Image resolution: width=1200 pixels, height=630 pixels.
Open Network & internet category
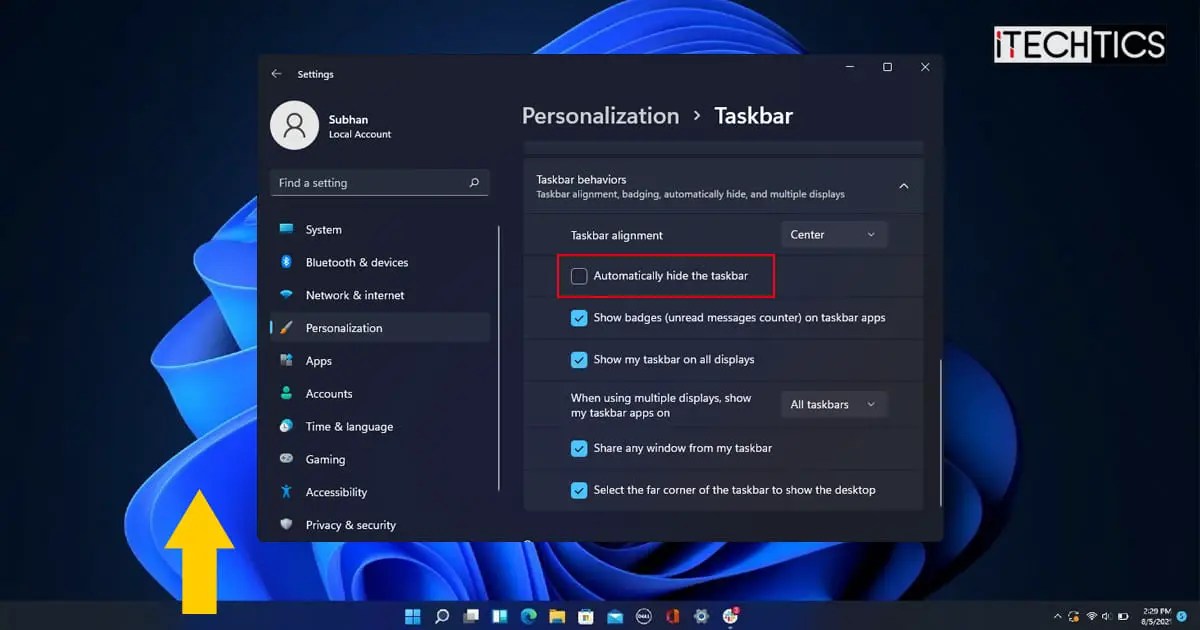coord(380,295)
